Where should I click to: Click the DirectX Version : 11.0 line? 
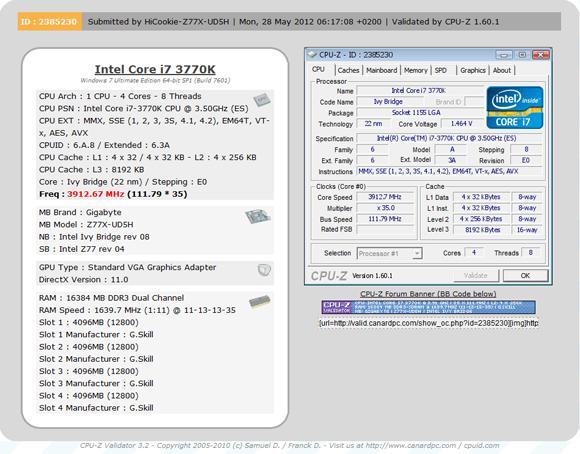(84, 280)
